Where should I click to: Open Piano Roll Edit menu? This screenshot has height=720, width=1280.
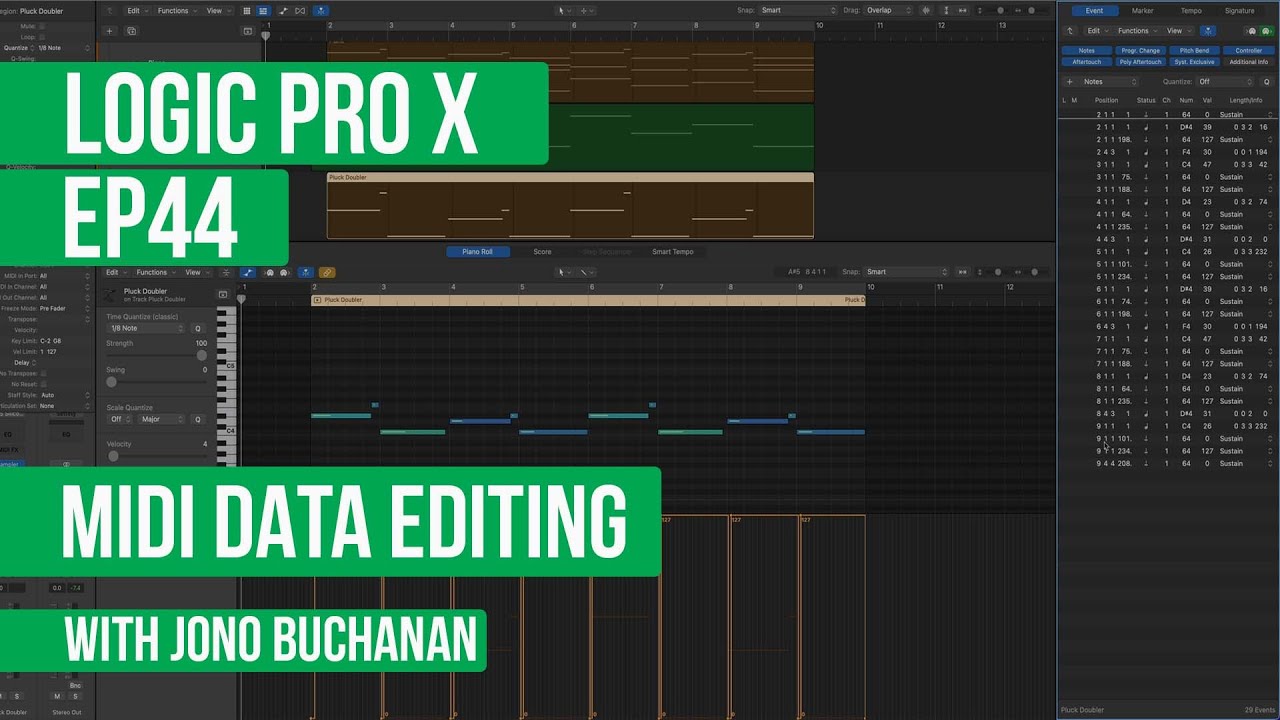(116, 272)
